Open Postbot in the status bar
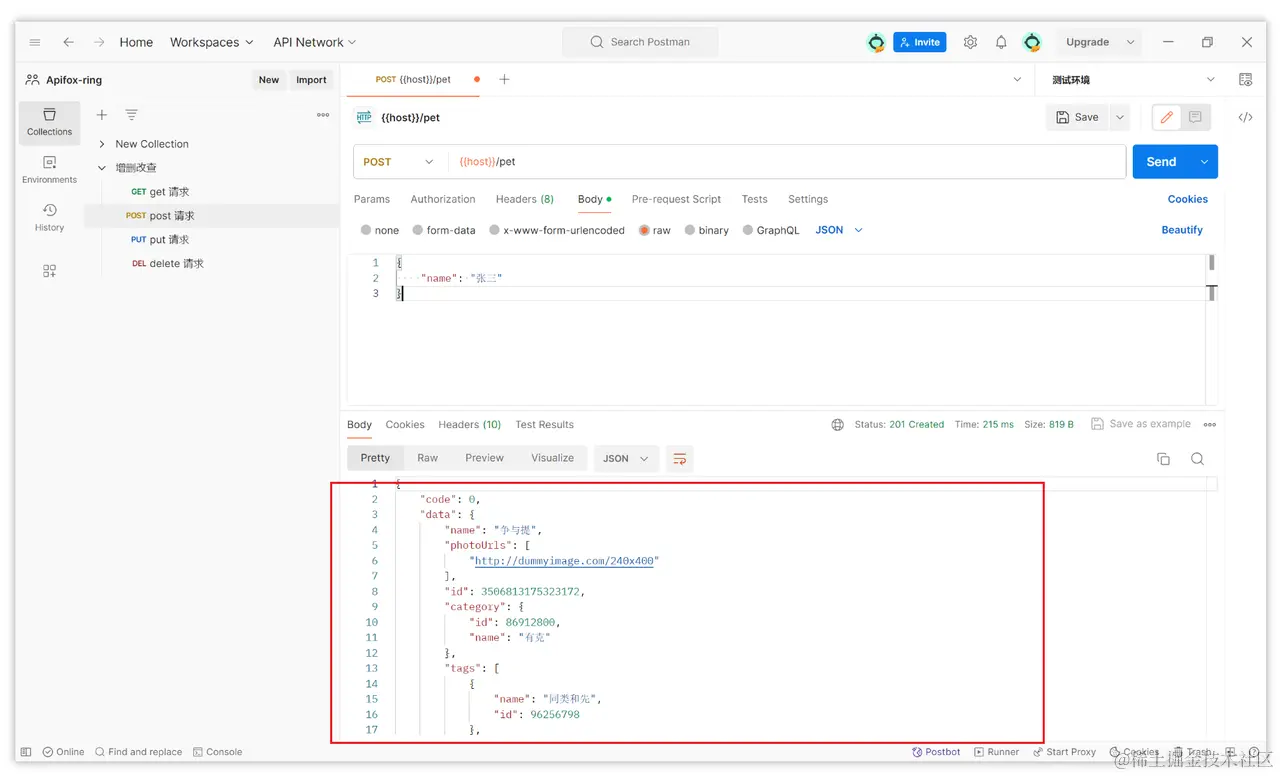The image size is (1280, 776). pos(936,752)
